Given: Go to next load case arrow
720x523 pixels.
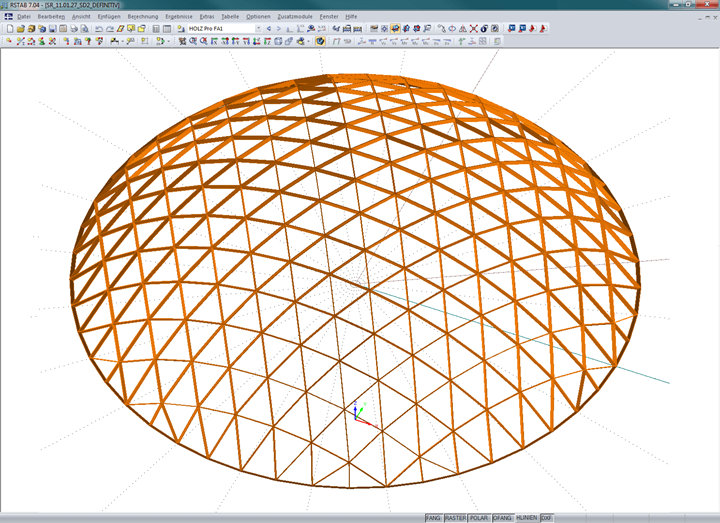Looking at the screenshot, I should point(279,28).
